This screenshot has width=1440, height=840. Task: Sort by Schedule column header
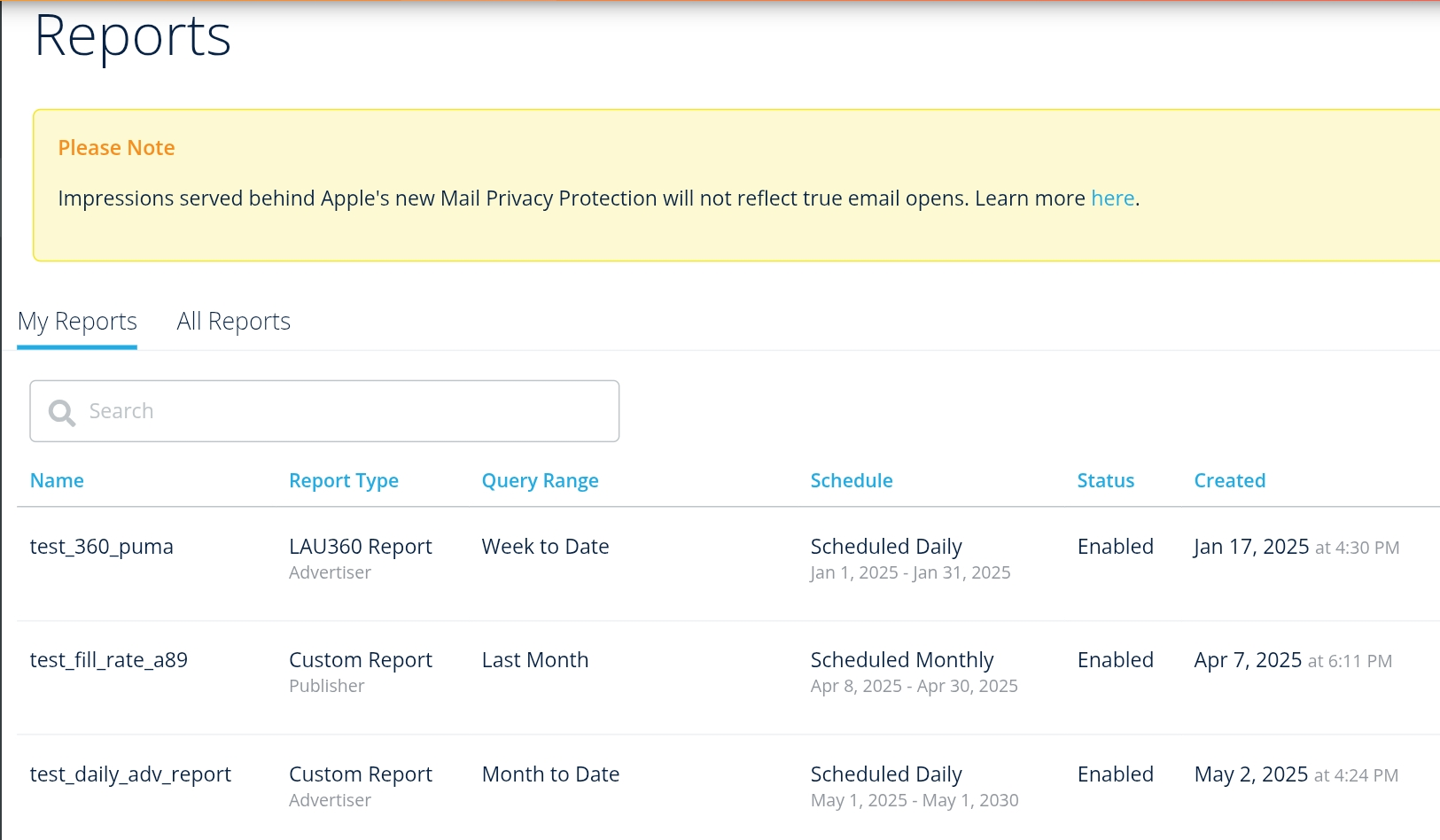click(x=851, y=480)
